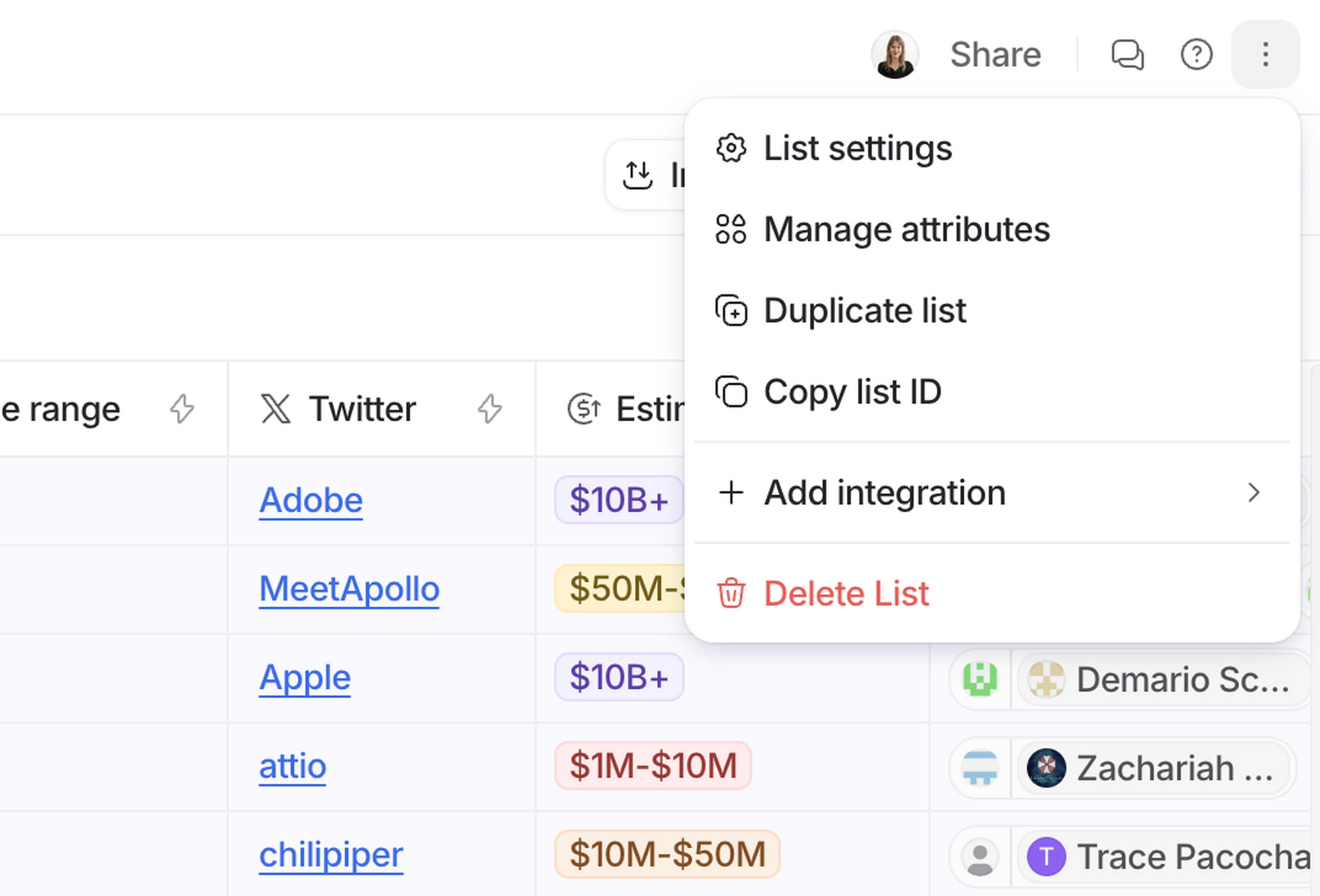
Task: Click the lightning icon in Twitter column
Action: click(489, 409)
